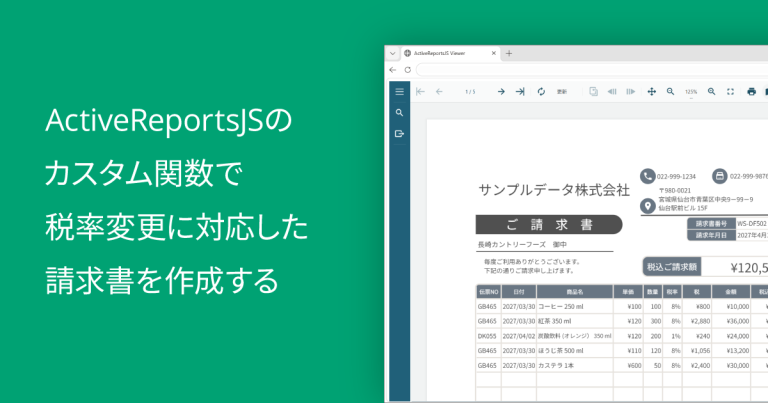Toggle the move/pan mode tool
Screen dimensions: 768x403
(651, 92)
